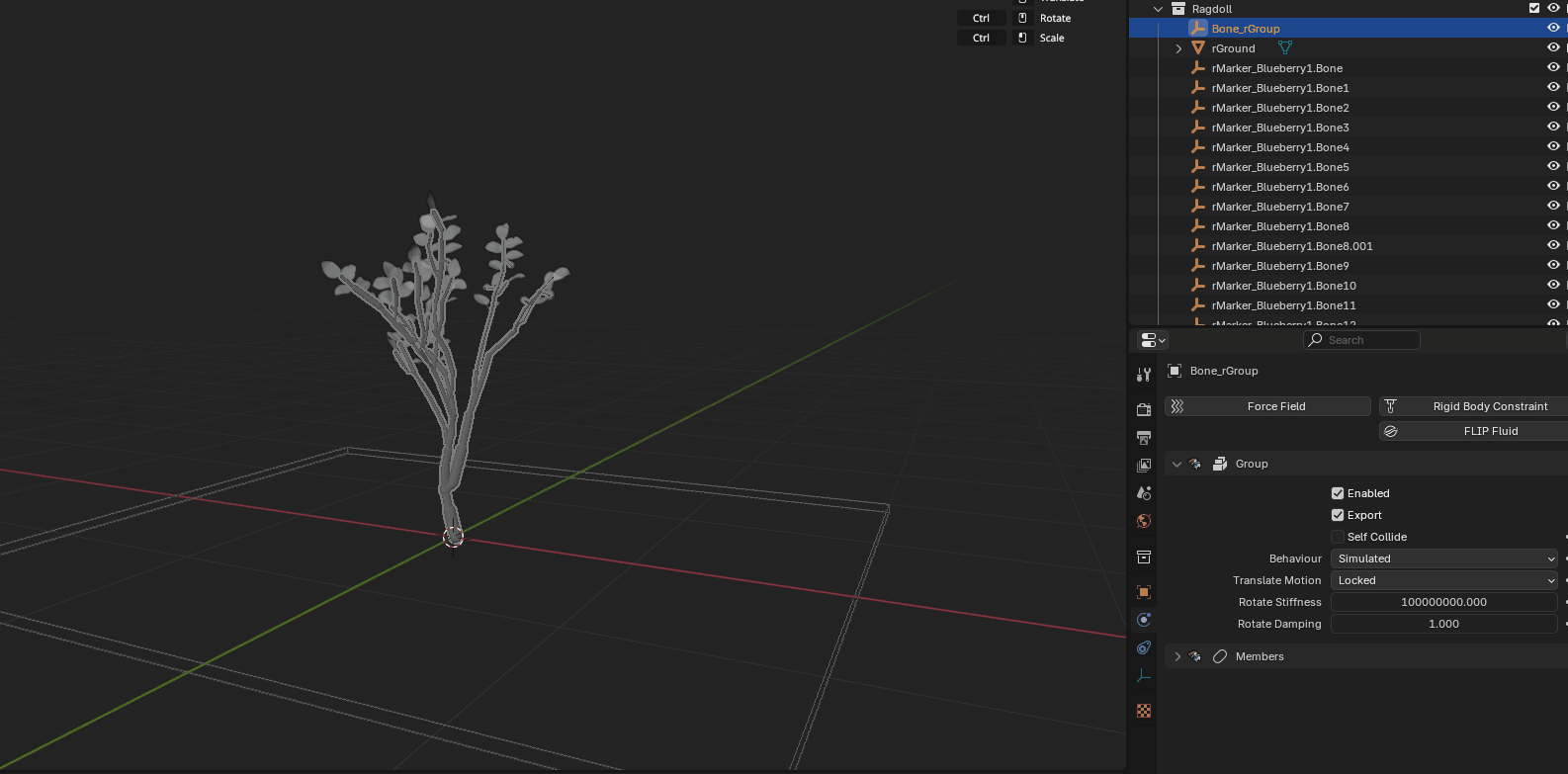Hide rMarker_Blueberry1.Bone3 with its eye icon
This screenshot has width=1568, height=774.
(1553, 128)
